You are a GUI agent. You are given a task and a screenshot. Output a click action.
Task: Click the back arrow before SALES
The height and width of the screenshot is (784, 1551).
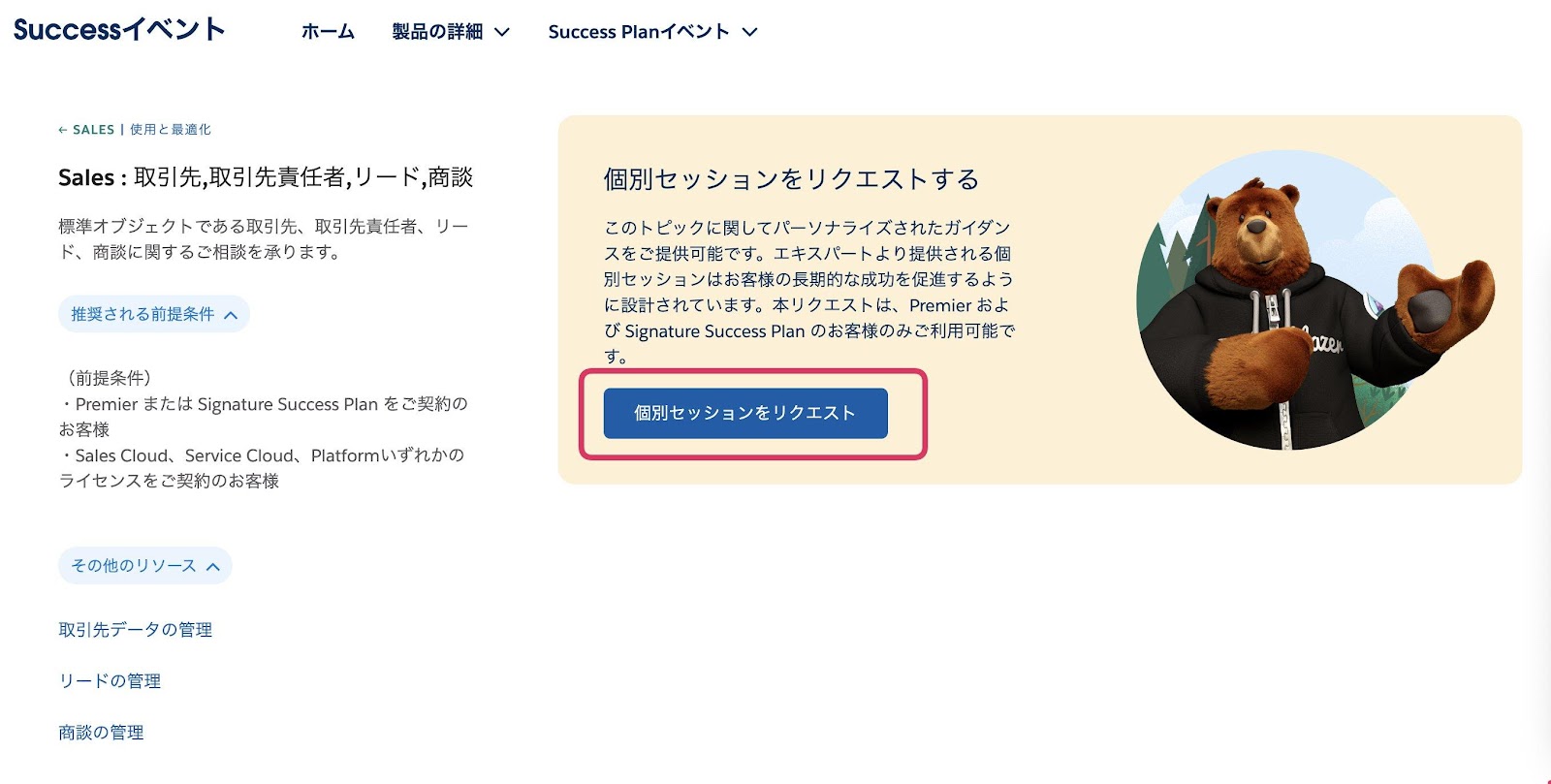[x=63, y=130]
